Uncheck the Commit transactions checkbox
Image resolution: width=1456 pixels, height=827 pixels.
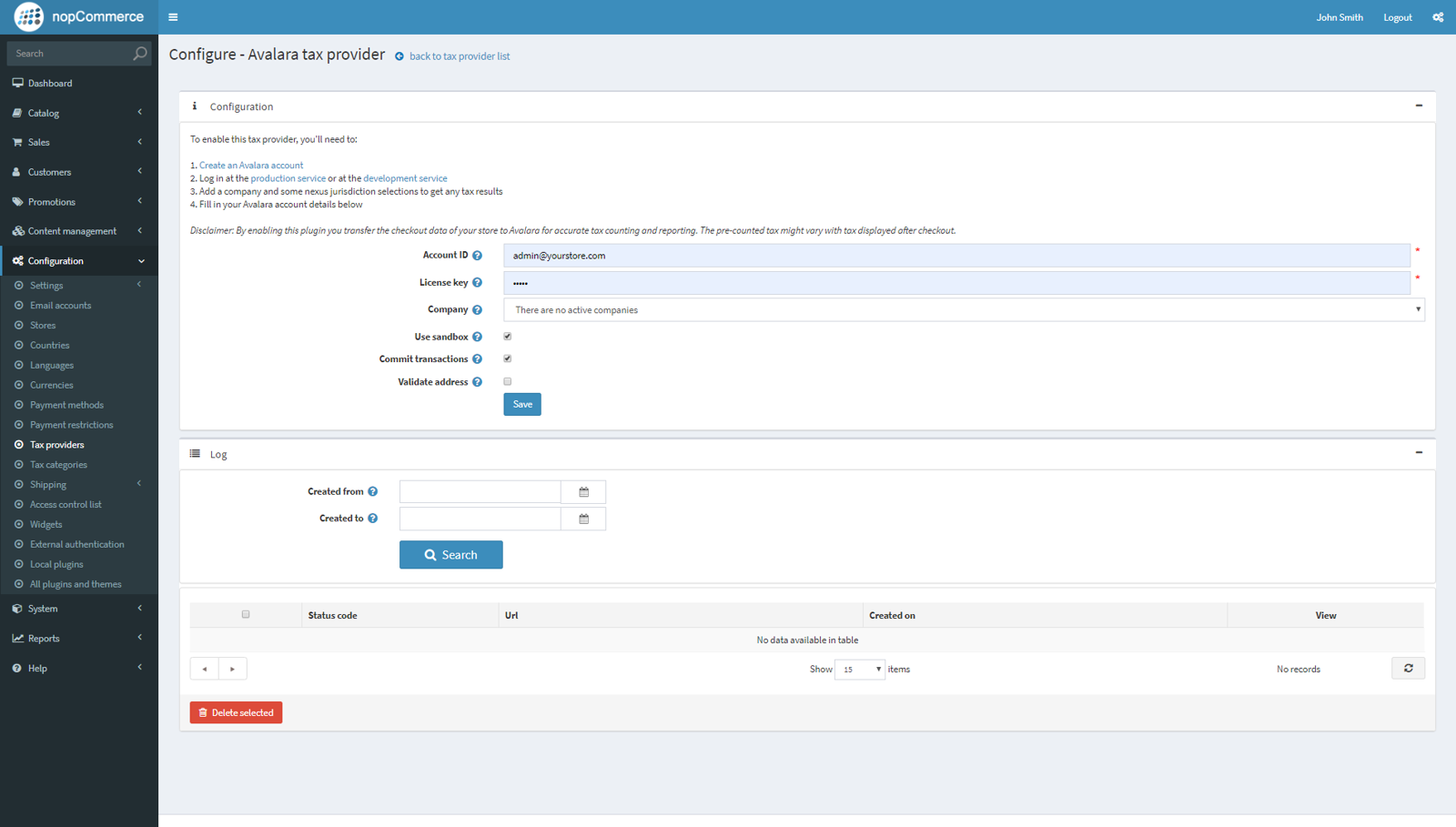508,358
